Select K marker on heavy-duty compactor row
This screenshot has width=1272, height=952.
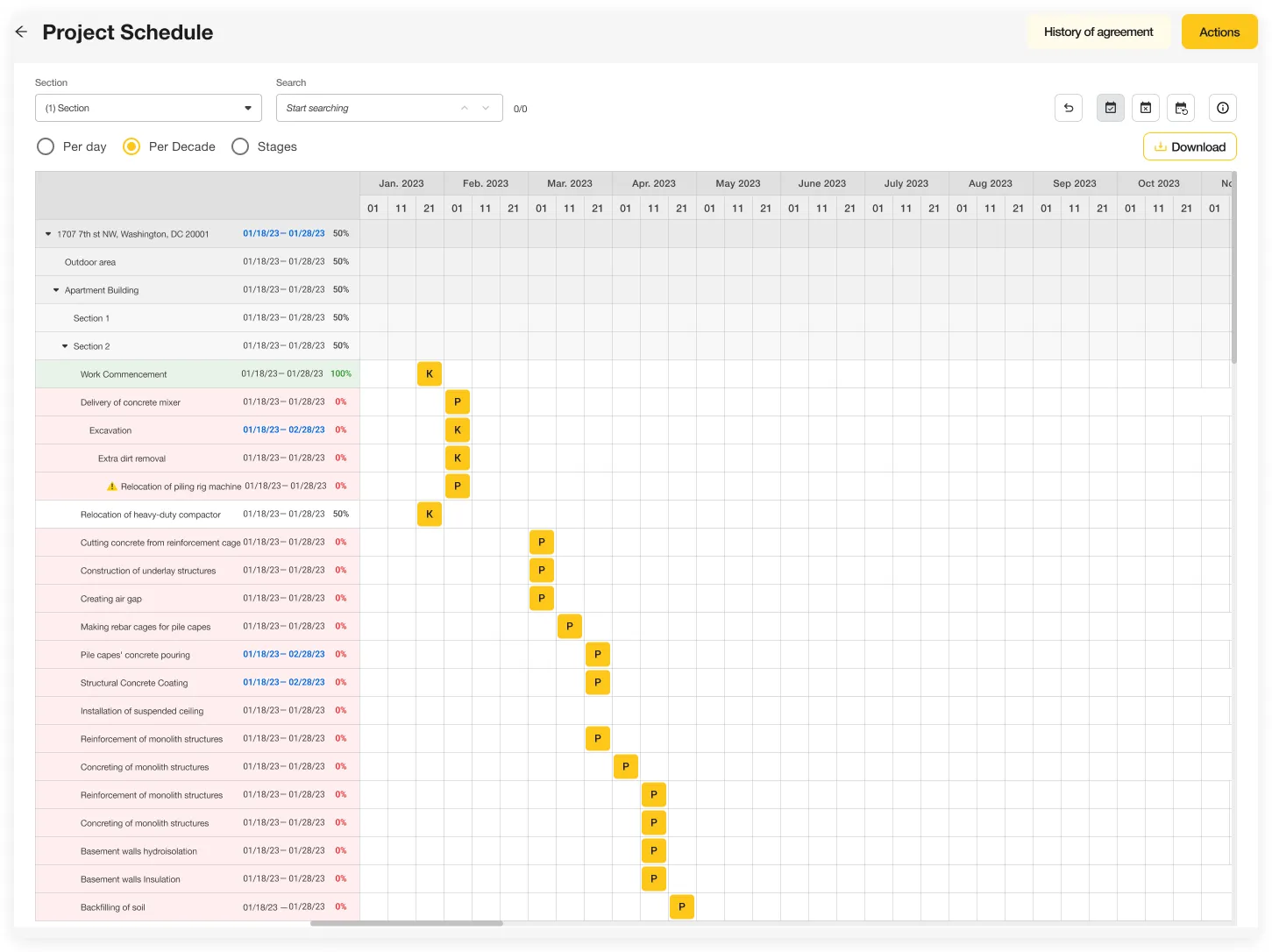click(430, 514)
